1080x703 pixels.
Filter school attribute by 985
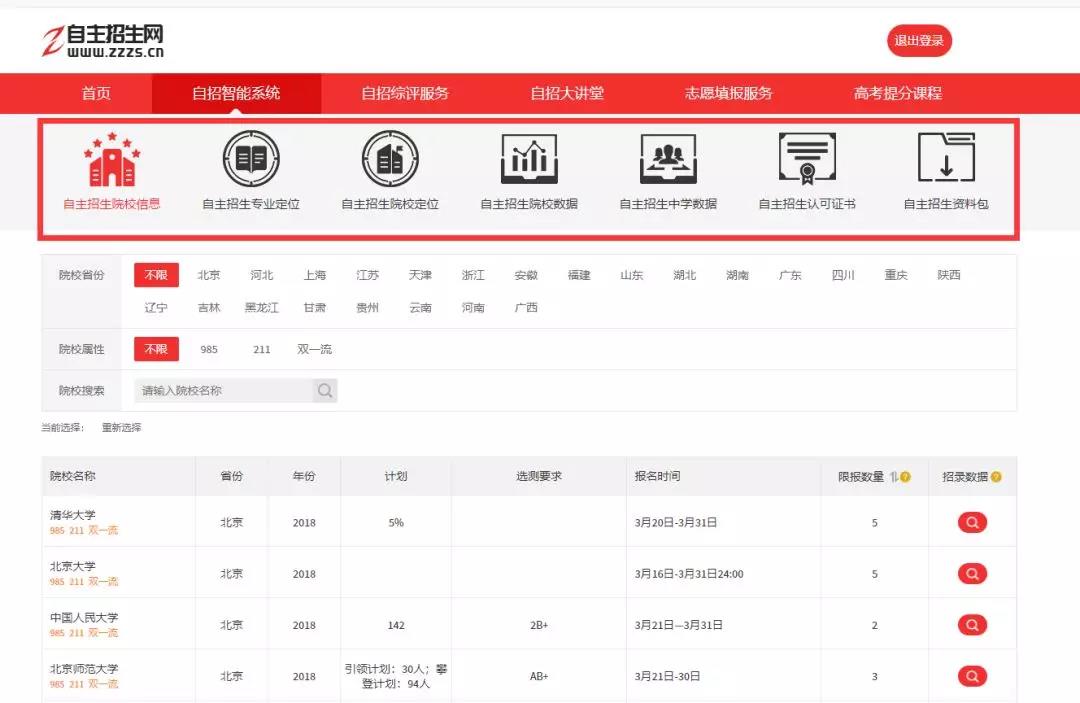pos(209,349)
